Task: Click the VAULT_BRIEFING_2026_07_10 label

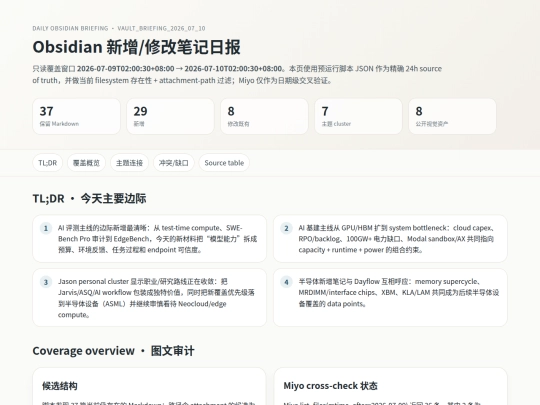Action: (161, 28)
